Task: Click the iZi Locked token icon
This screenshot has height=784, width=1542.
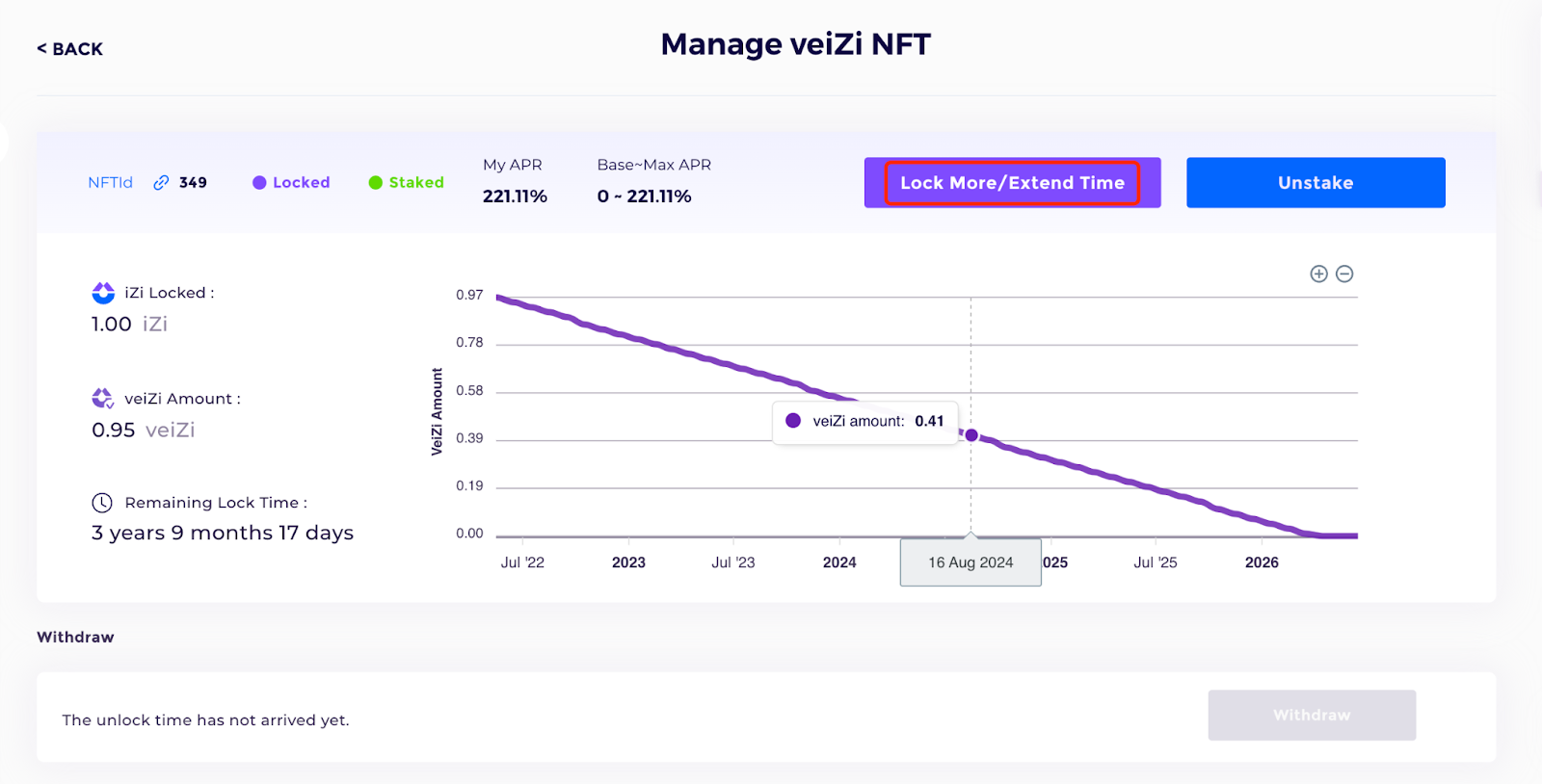Action: (x=103, y=293)
